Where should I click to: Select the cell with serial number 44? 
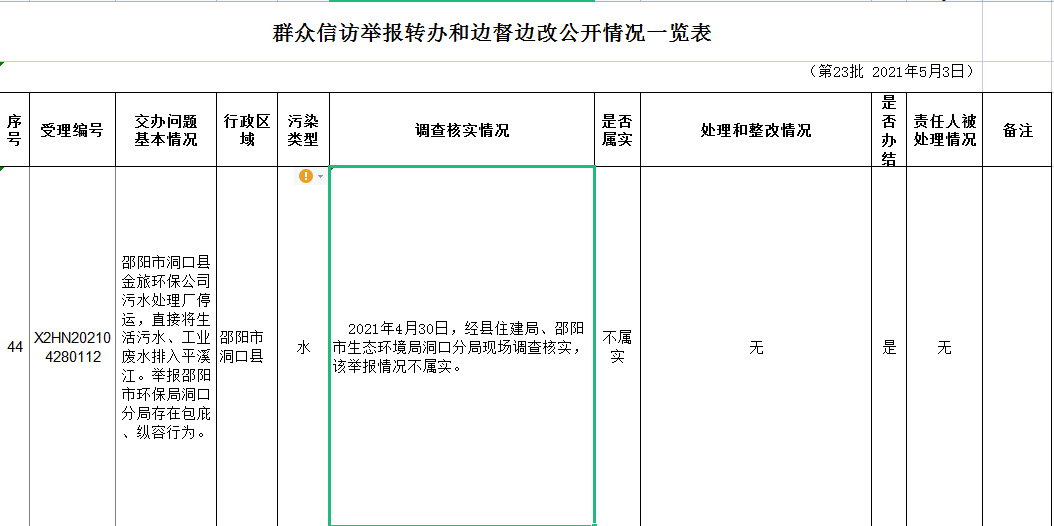(x=14, y=347)
